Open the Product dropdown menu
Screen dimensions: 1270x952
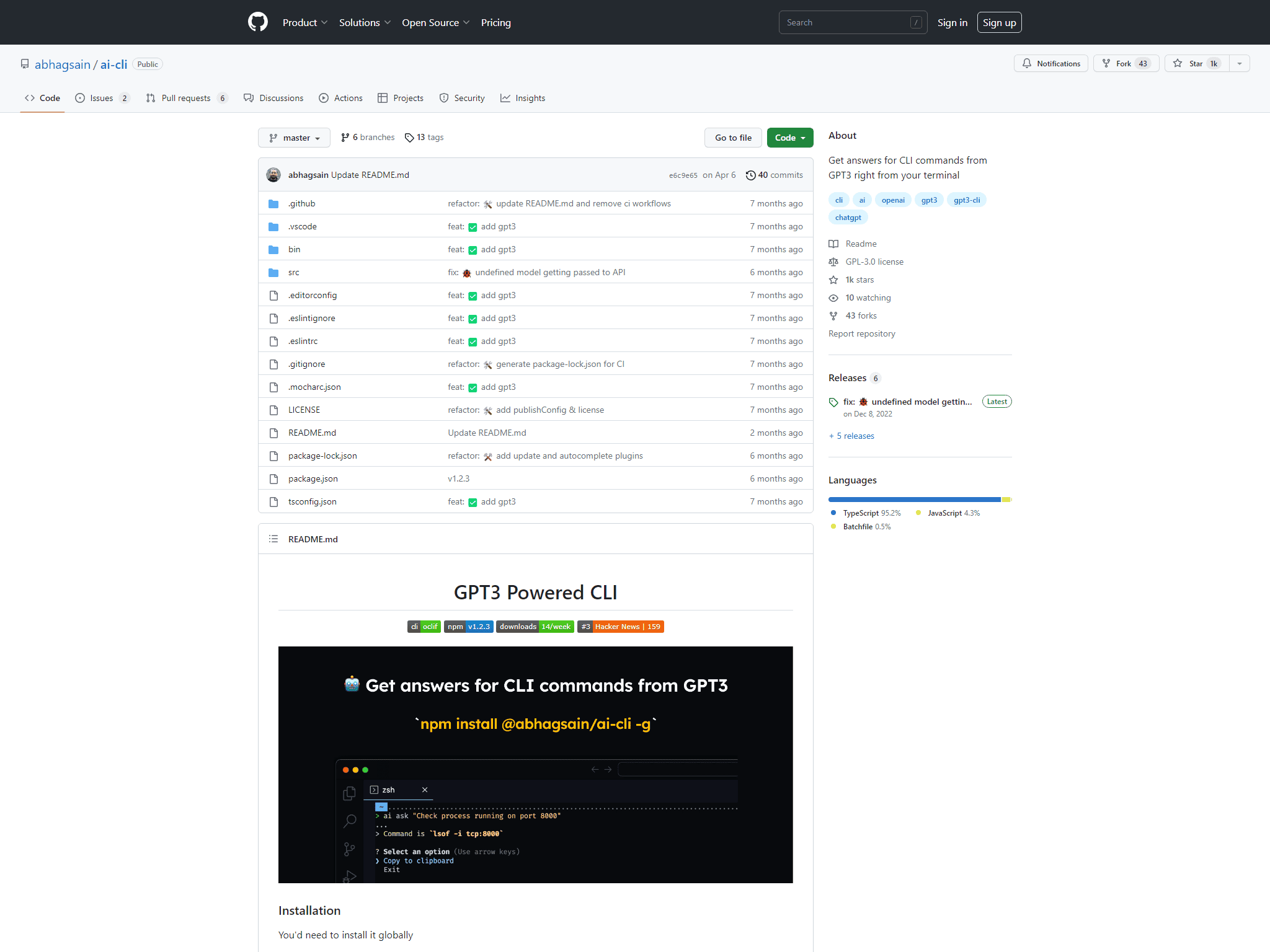tap(305, 22)
